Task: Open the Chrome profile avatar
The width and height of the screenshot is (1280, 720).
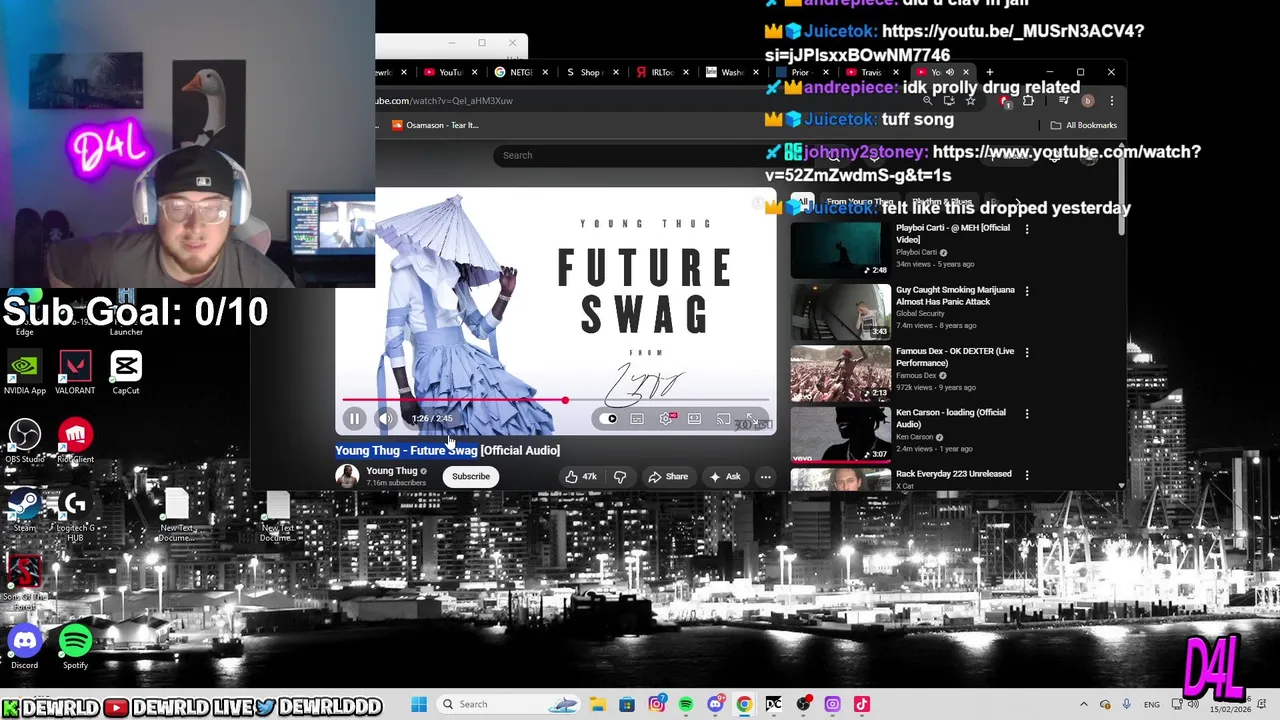Action: tap(1088, 101)
